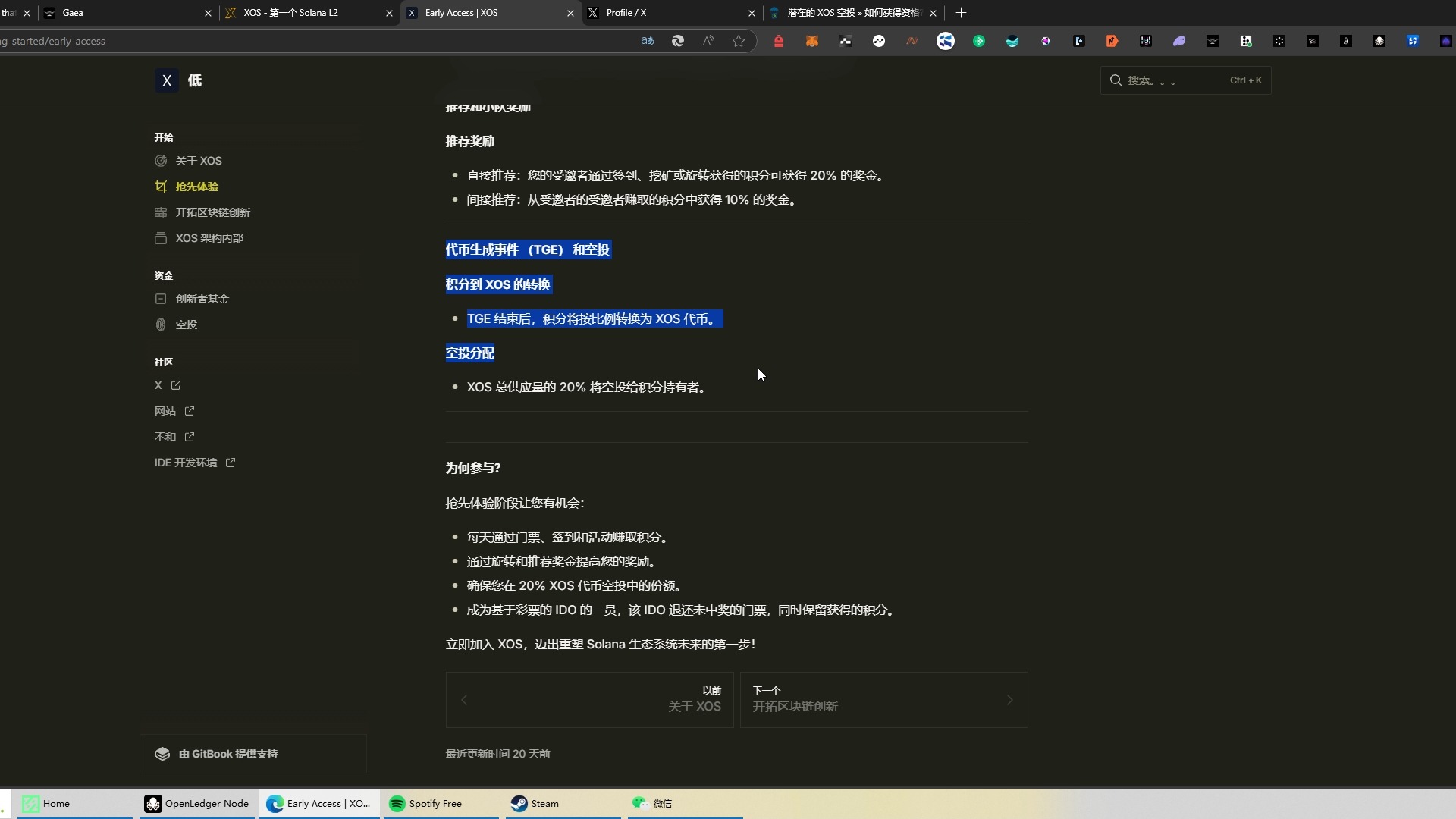Switch to Profile / X tab

pyautogui.click(x=672, y=13)
